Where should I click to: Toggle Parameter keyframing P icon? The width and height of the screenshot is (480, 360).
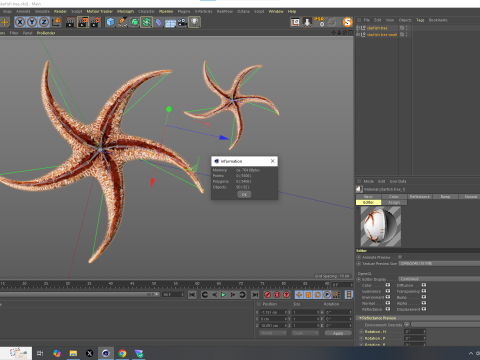tap(327, 295)
